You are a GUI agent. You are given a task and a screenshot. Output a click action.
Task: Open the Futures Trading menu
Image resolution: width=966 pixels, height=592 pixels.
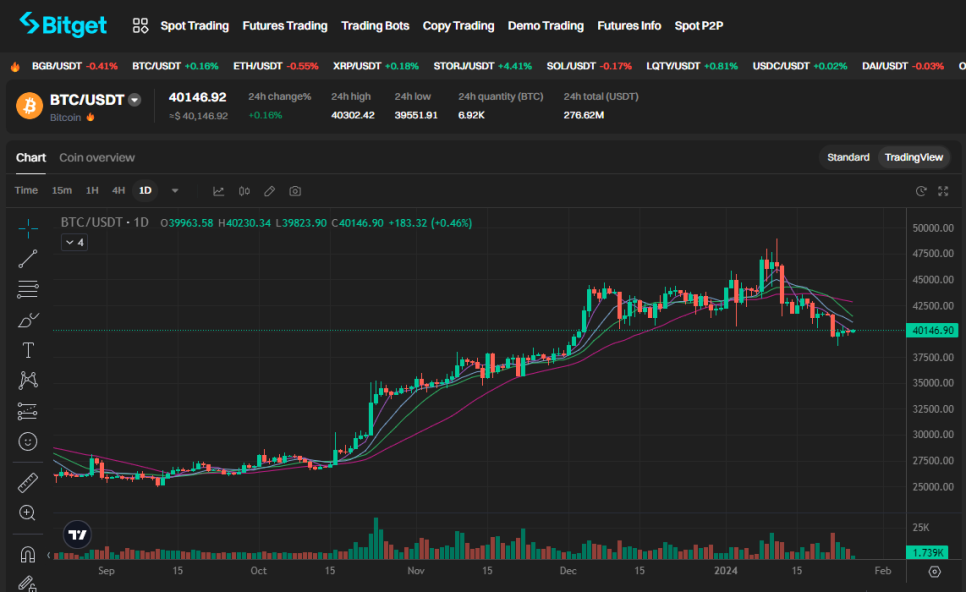pos(285,26)
